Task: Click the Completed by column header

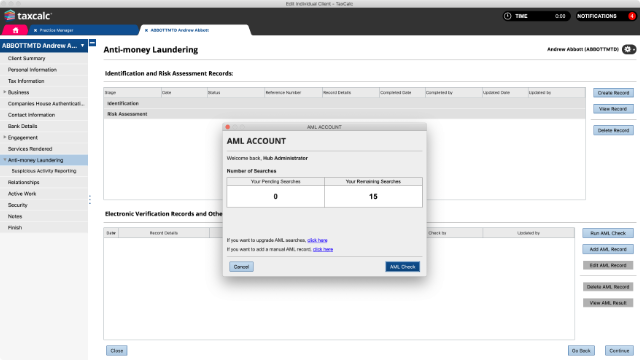Action: pyautogui.click(x=453, y=93)
